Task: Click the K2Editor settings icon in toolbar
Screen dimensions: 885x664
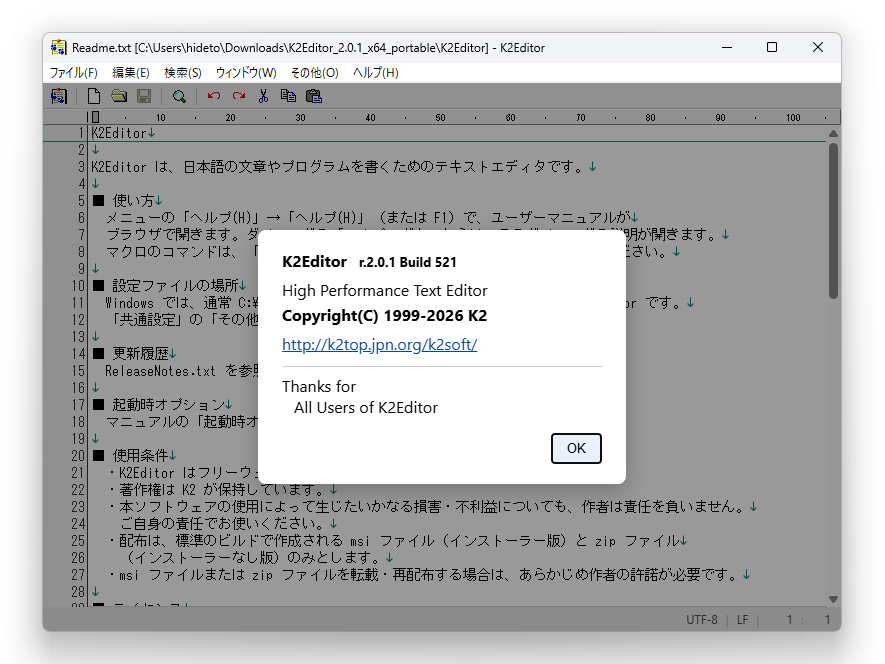Action: pyautogui.click(x=59, y=97)
